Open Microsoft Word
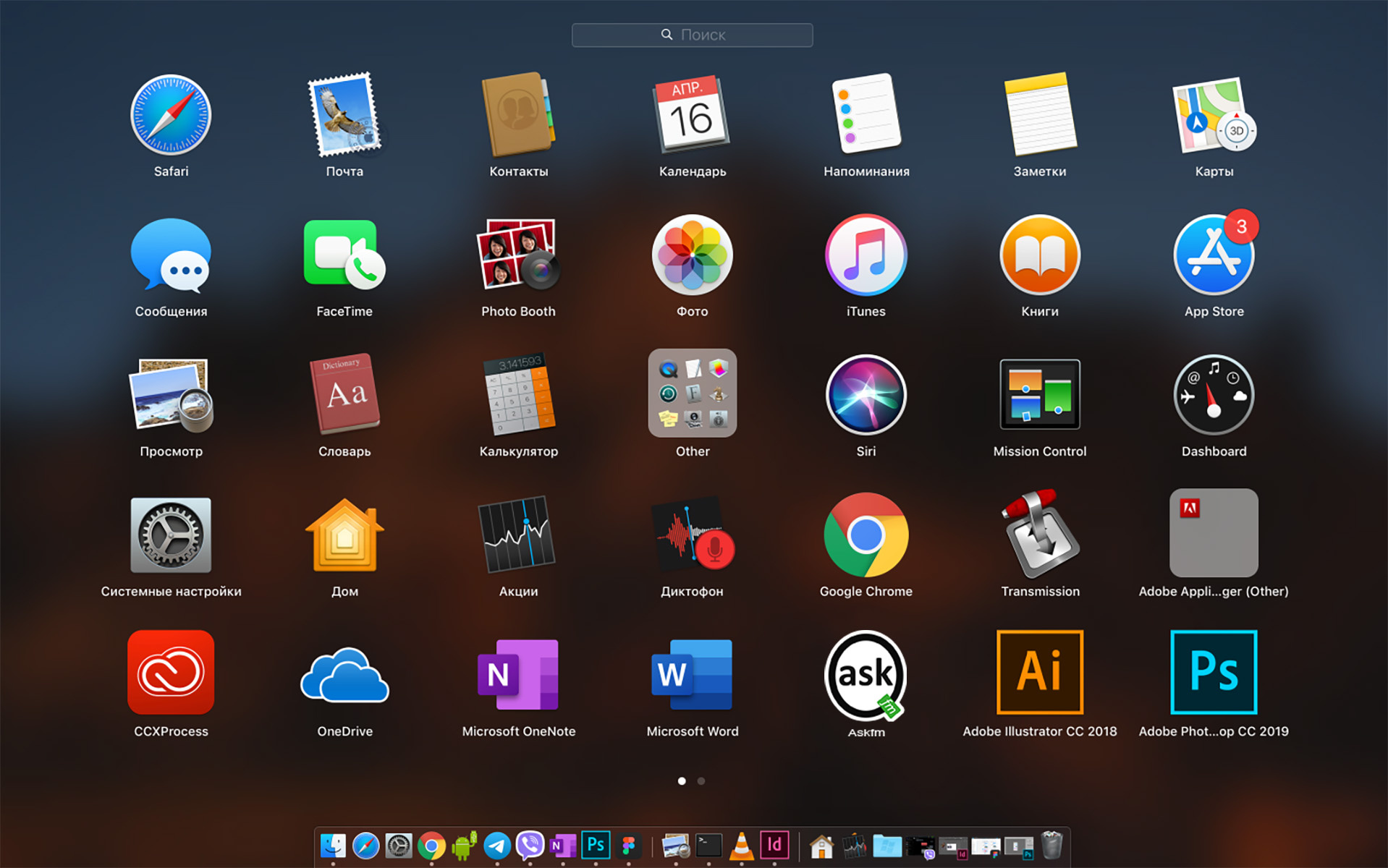The height and width of the screenshot is (868, 1388). point(692,674)
